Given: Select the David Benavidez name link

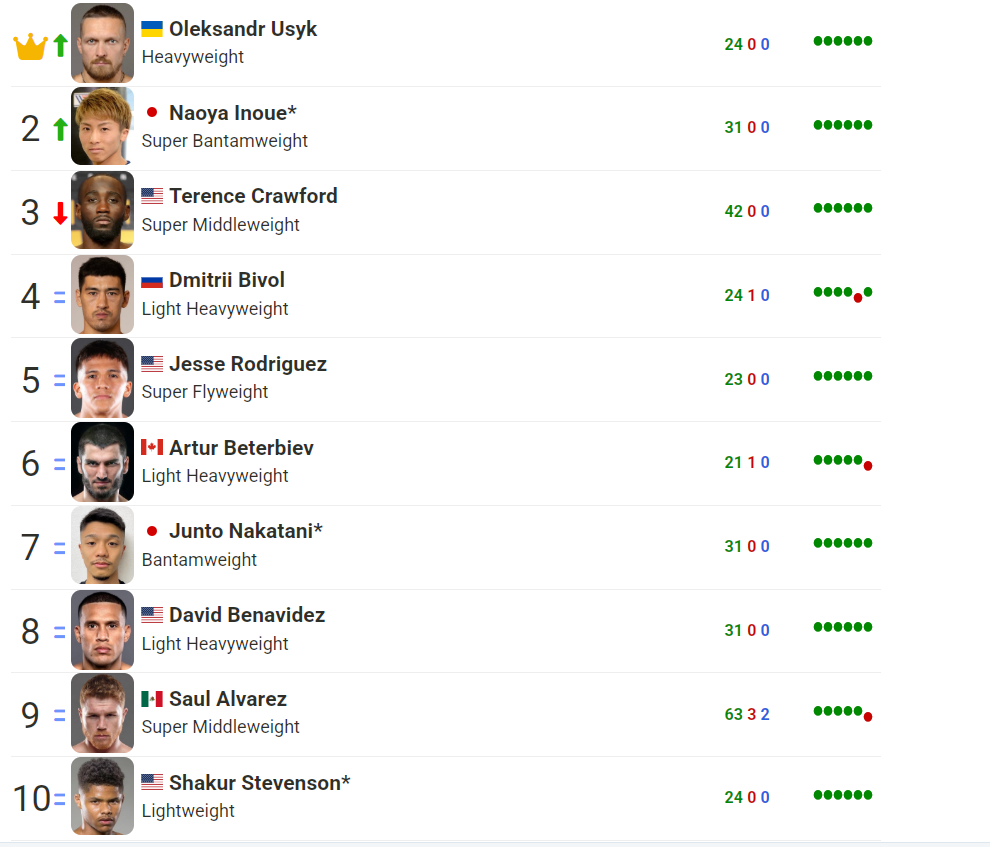Looking at the screenshot, I should click(x=247, y=615).
